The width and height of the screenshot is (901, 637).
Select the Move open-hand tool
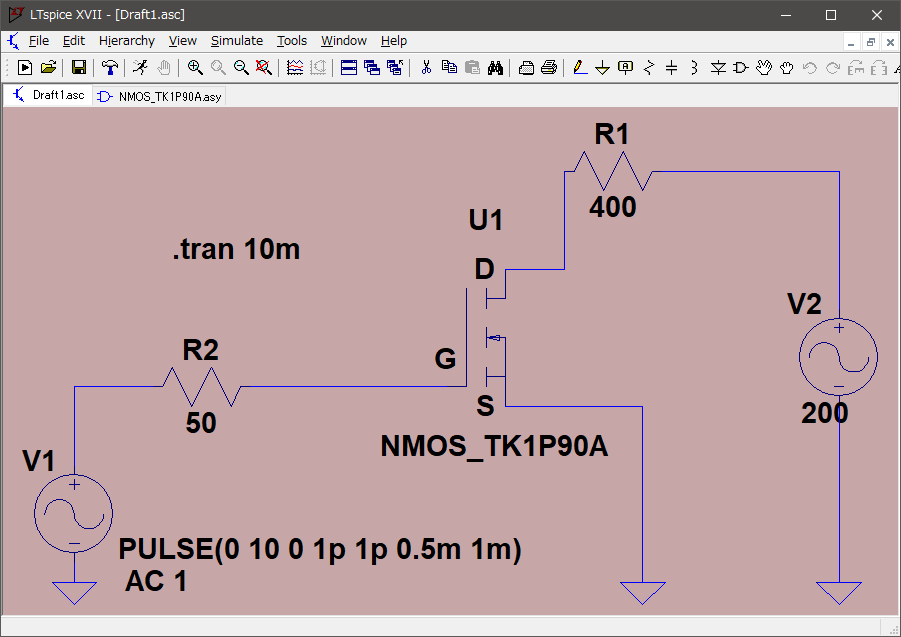pos(764,68)
